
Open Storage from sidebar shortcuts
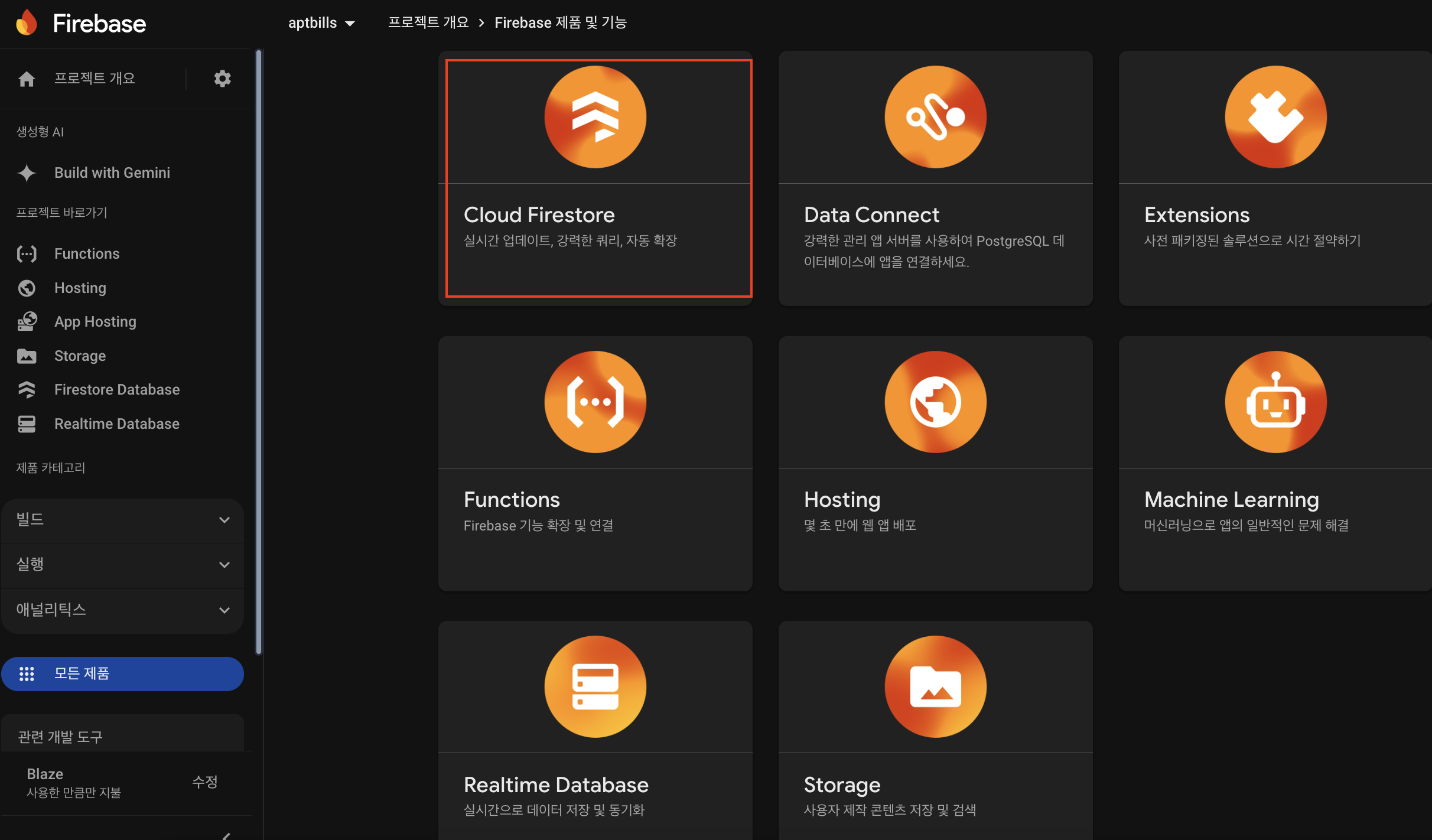tap(80, 356)
